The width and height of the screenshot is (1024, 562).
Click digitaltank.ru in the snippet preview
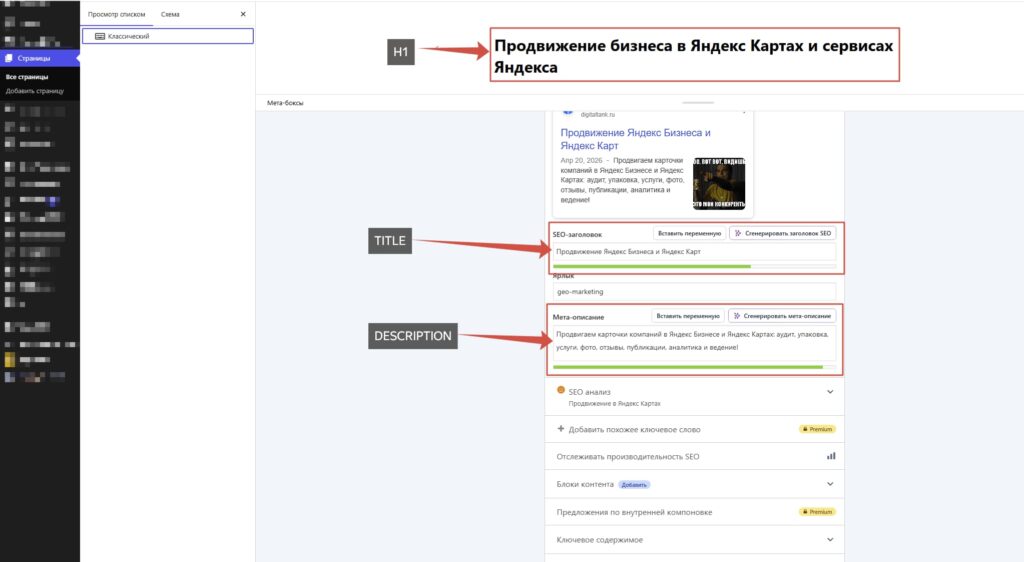coord(598,115)
